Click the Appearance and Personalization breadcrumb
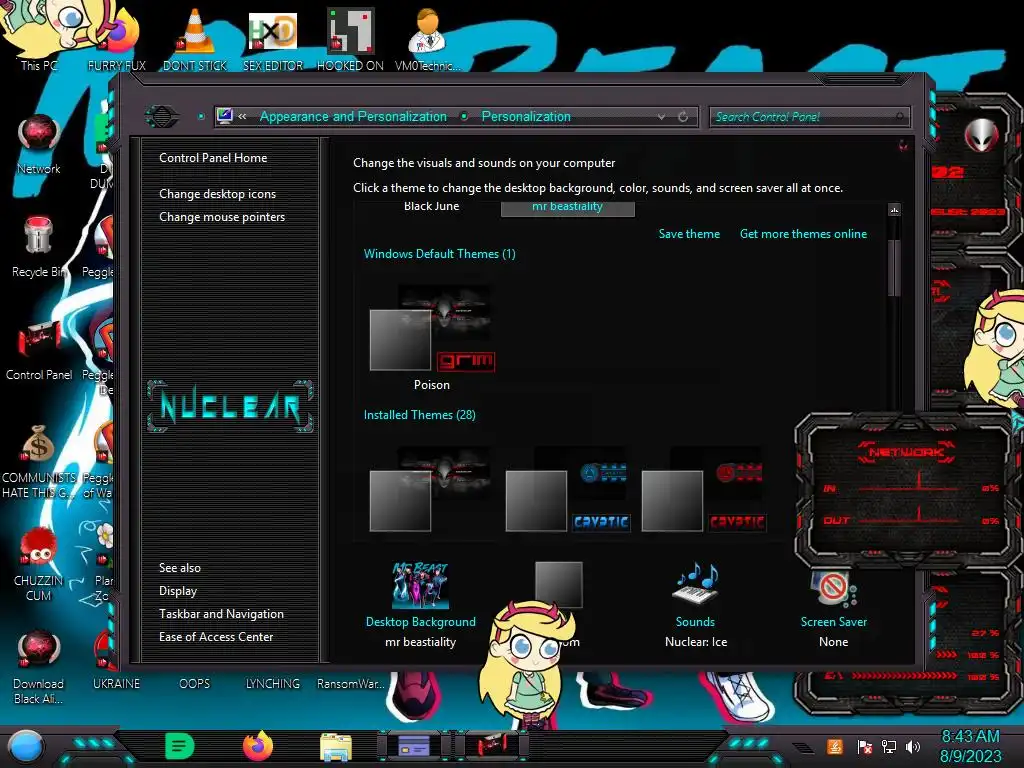The image size is (1024, 768). tap(353, 117)
